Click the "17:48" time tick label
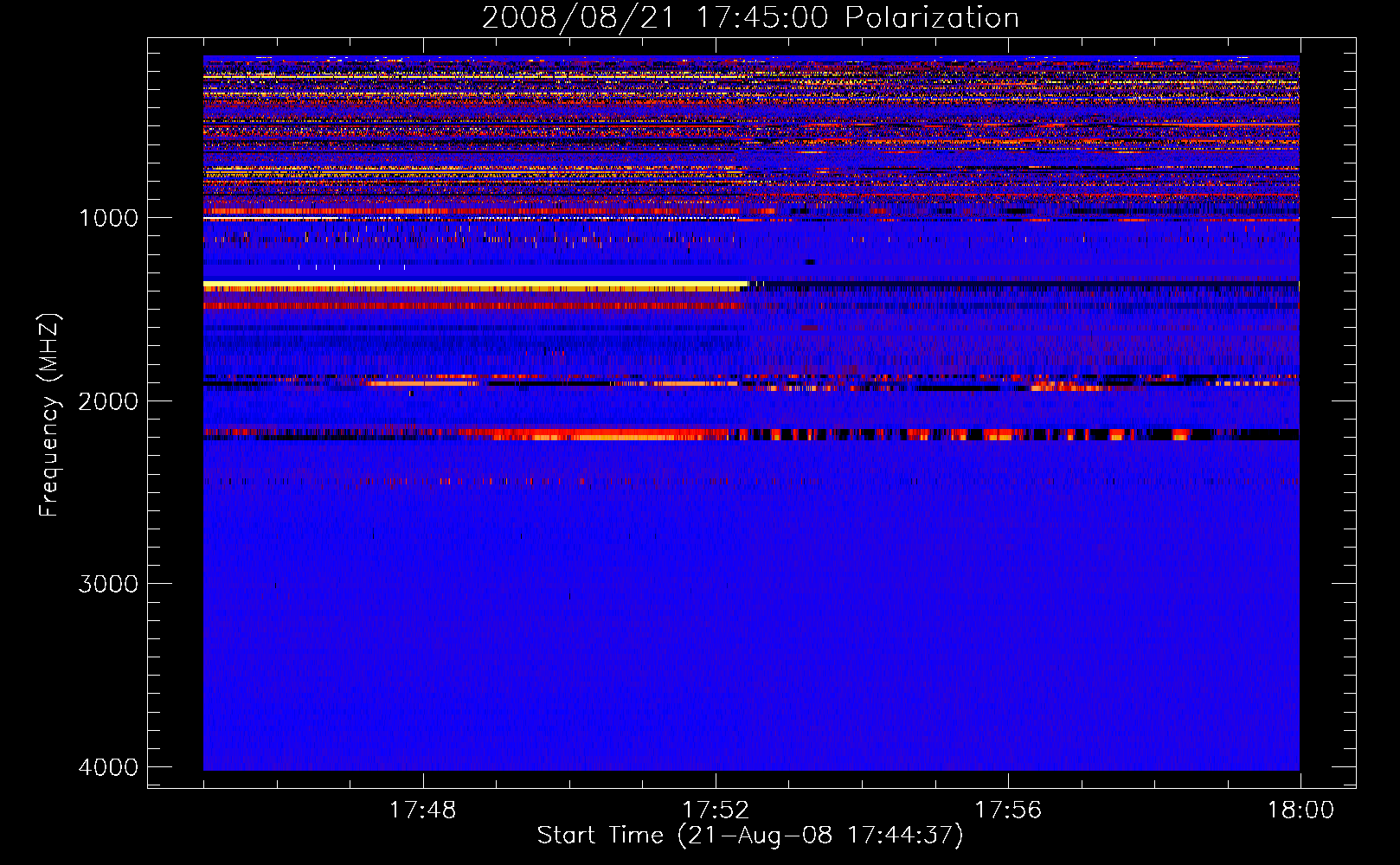The height and width of the screenshot is (865, 1400). (422, 811)
